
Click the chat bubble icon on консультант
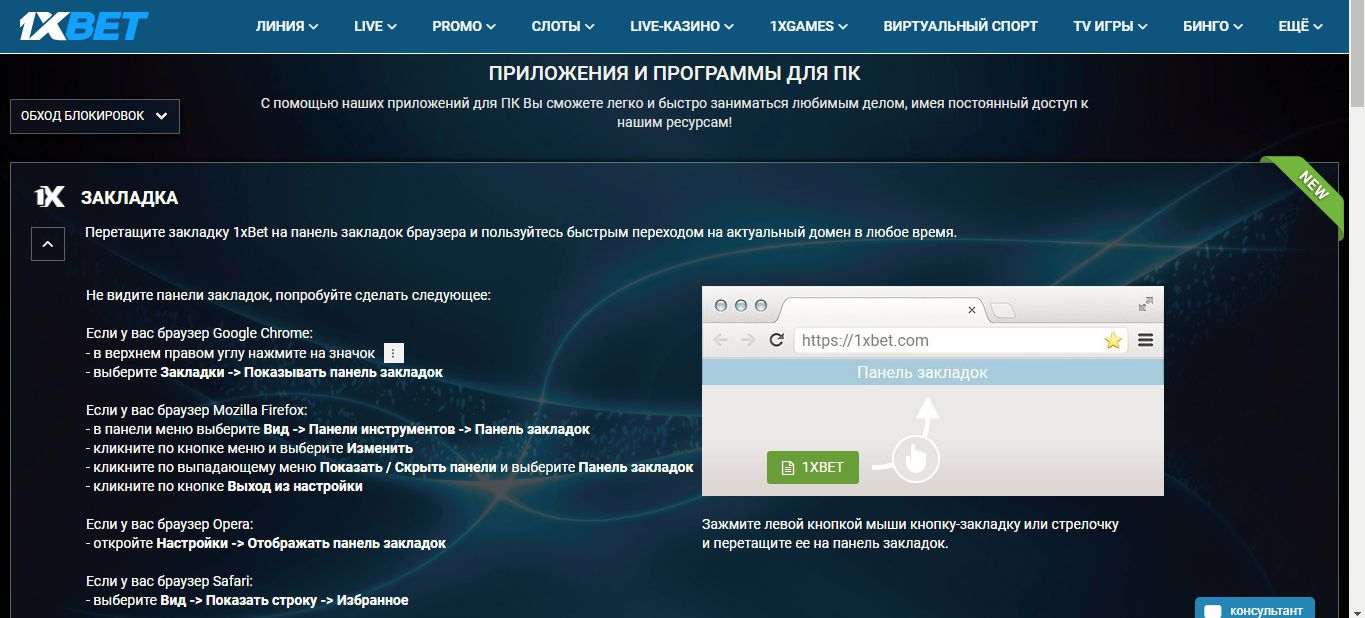1213,612
